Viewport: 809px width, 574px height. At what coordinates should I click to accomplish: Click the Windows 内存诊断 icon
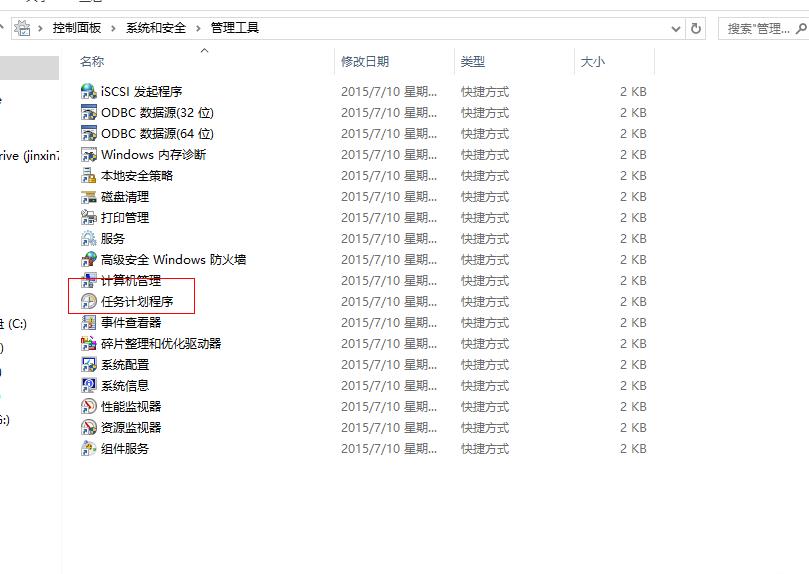89,155
